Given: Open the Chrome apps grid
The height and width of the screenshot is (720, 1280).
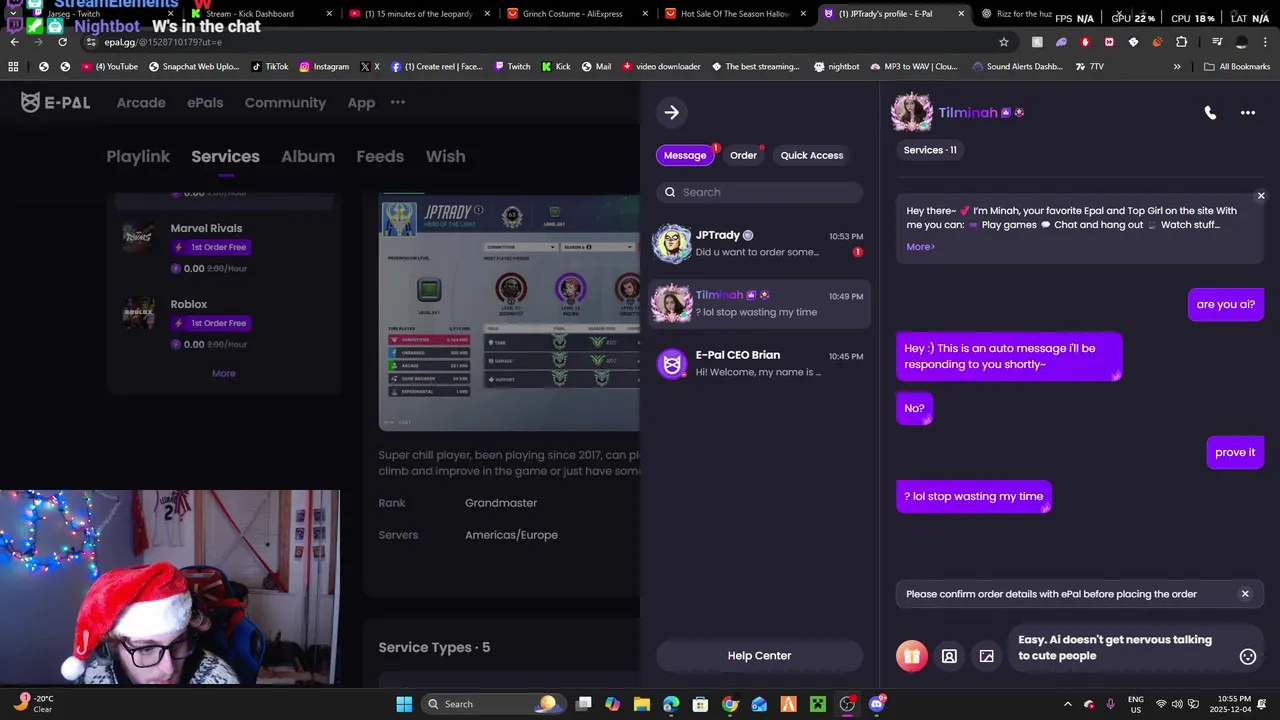Looking at the screenshot, I should tap(13, 66).
